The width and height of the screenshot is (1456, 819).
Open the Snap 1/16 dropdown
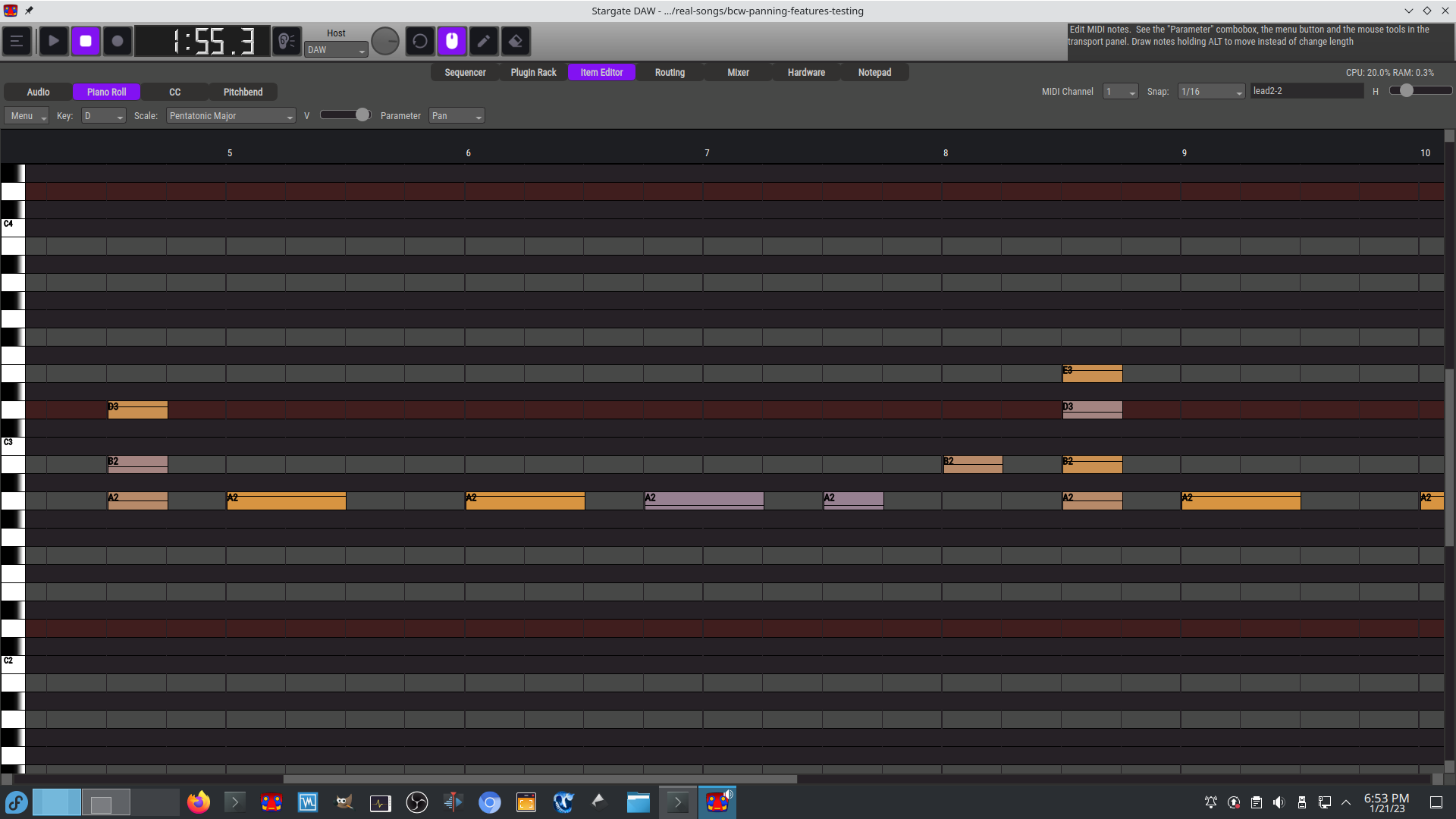click(1211, 92)
